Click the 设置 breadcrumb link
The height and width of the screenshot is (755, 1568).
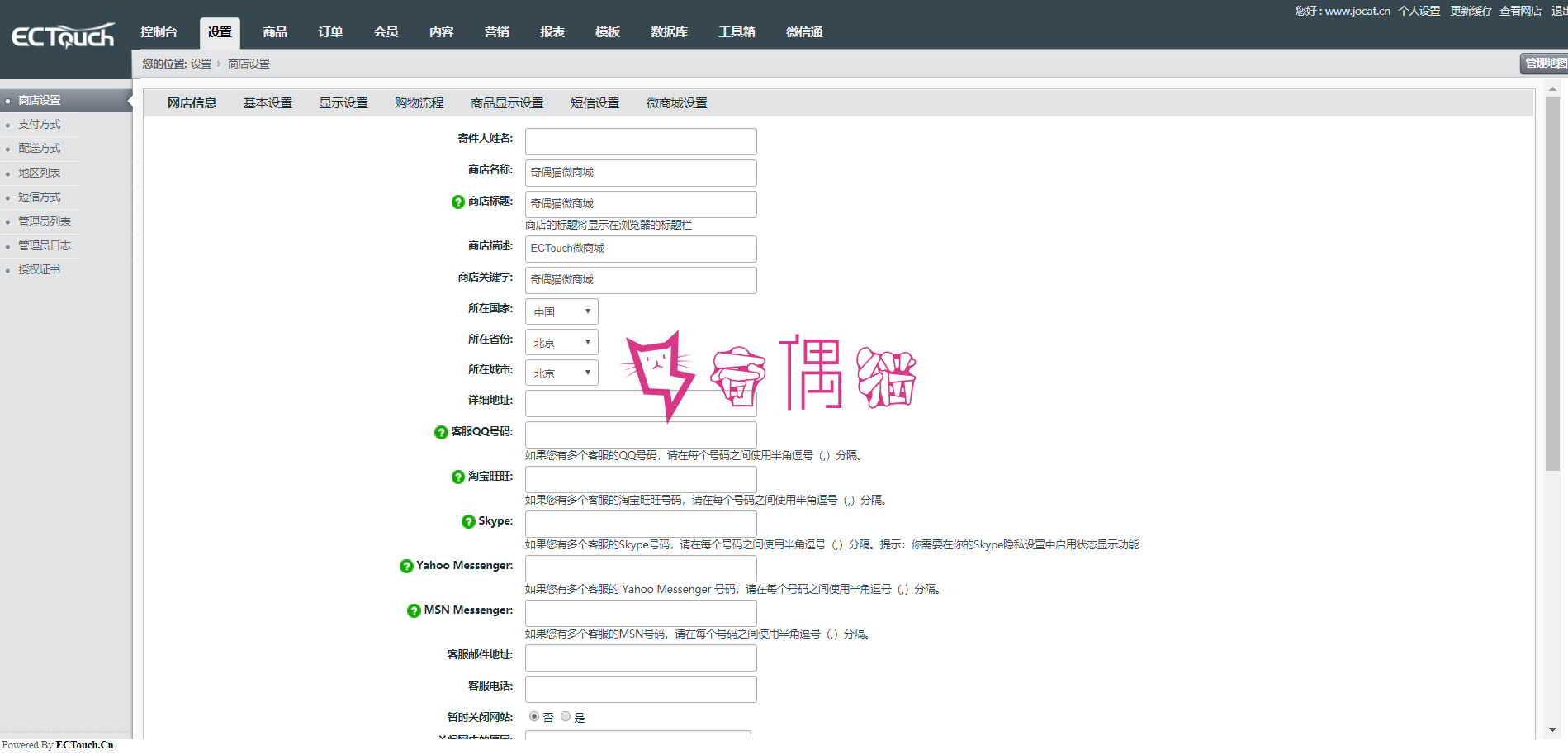[201, 64]
